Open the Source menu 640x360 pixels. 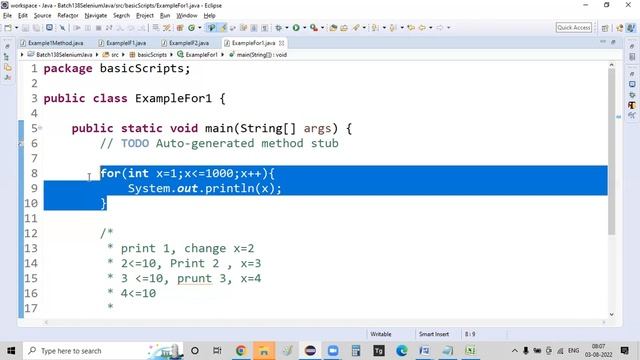pyautogui.click(x=42, y=16)
